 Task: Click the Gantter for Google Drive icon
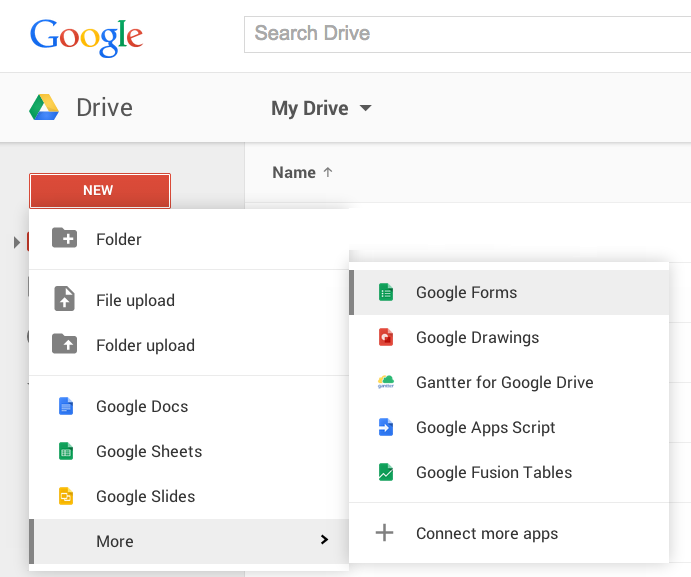point(385,383)
